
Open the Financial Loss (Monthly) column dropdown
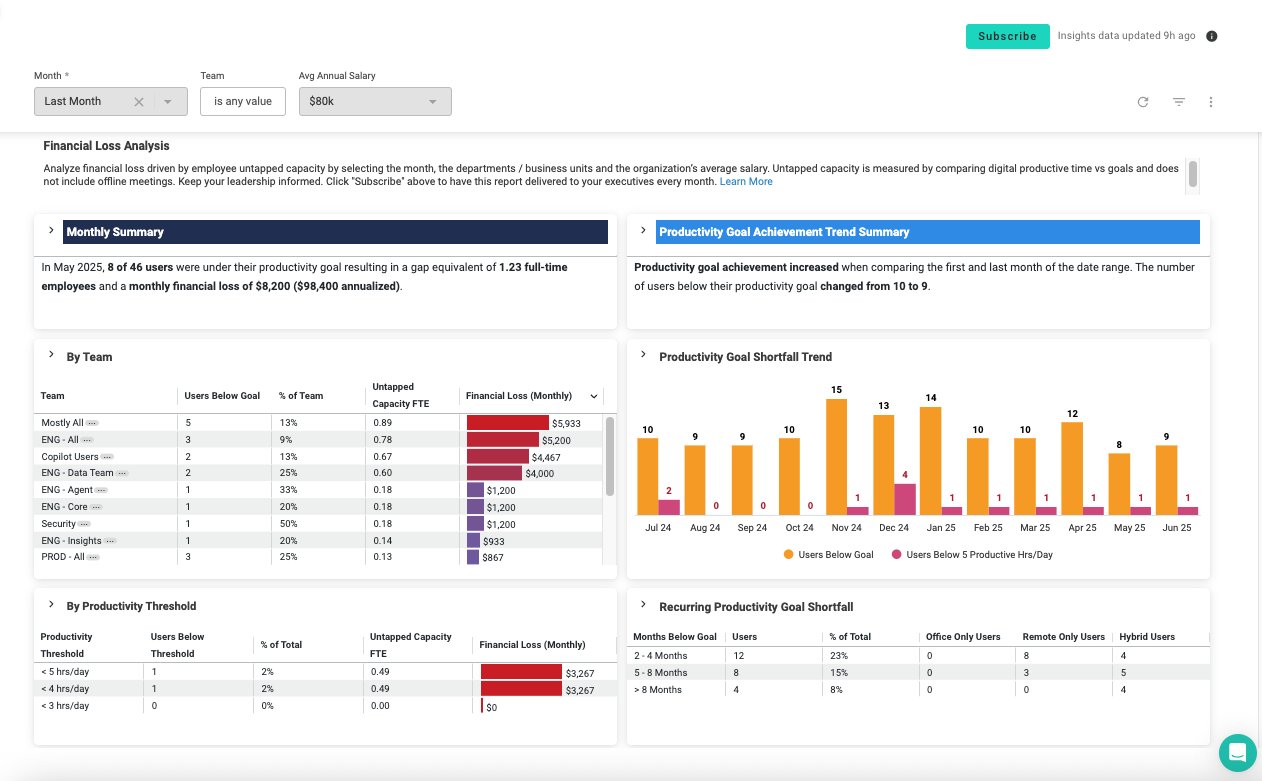coord(594,396)
